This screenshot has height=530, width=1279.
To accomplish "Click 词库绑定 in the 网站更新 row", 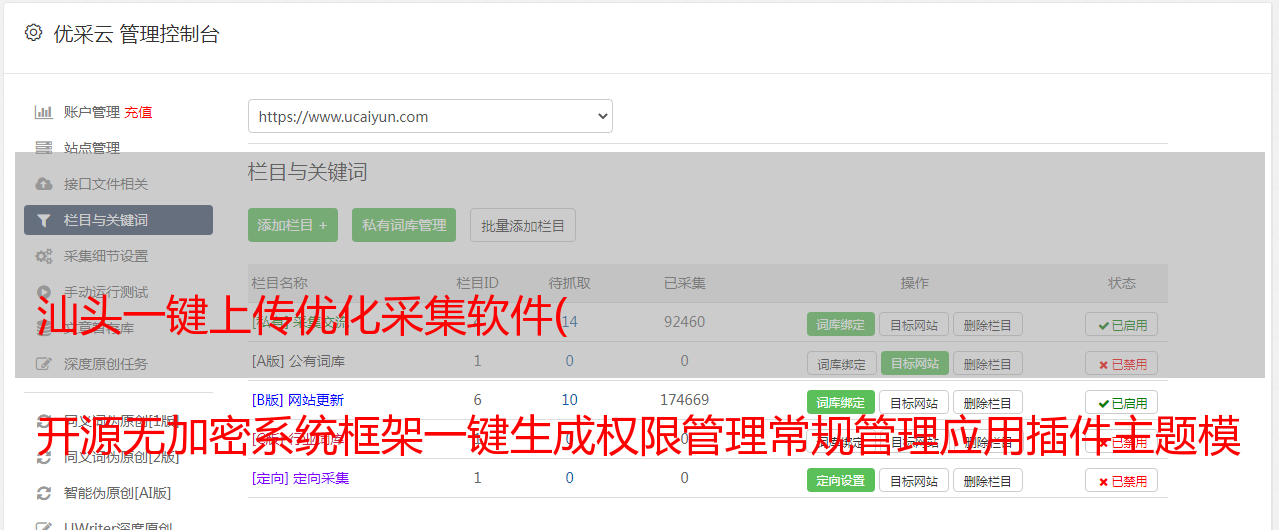I will (841, 402).
